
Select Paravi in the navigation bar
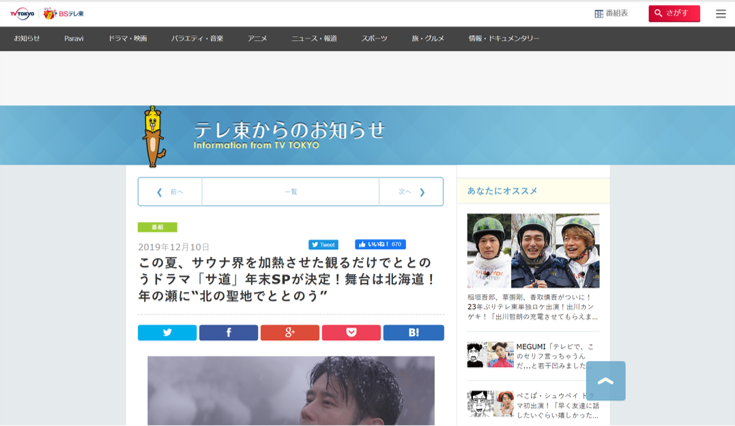(x=74, y=38)
